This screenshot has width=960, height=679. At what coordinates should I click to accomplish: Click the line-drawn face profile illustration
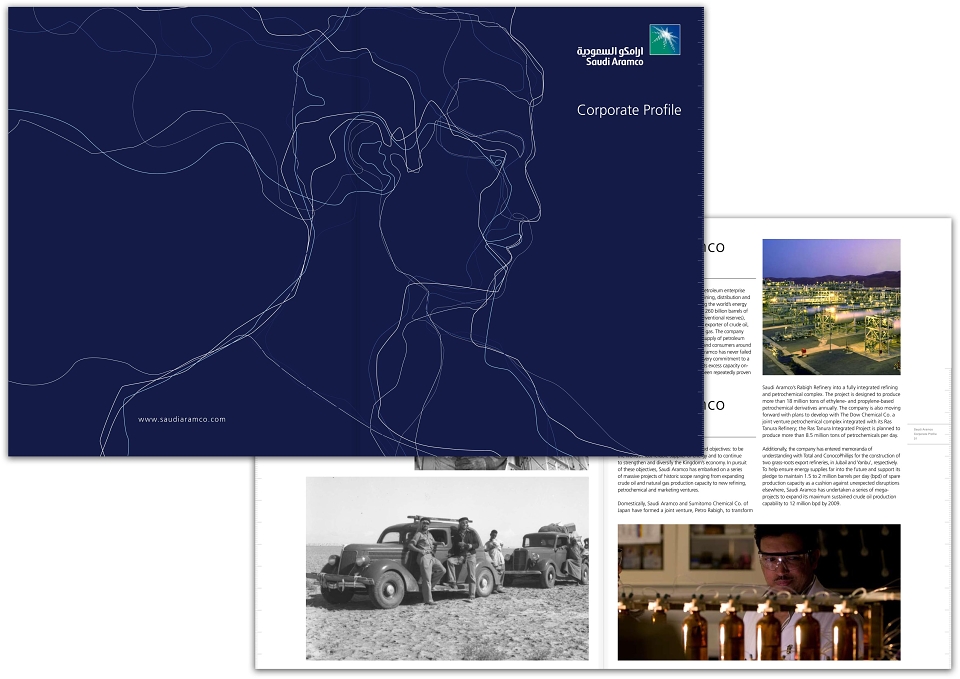point(416,233)
